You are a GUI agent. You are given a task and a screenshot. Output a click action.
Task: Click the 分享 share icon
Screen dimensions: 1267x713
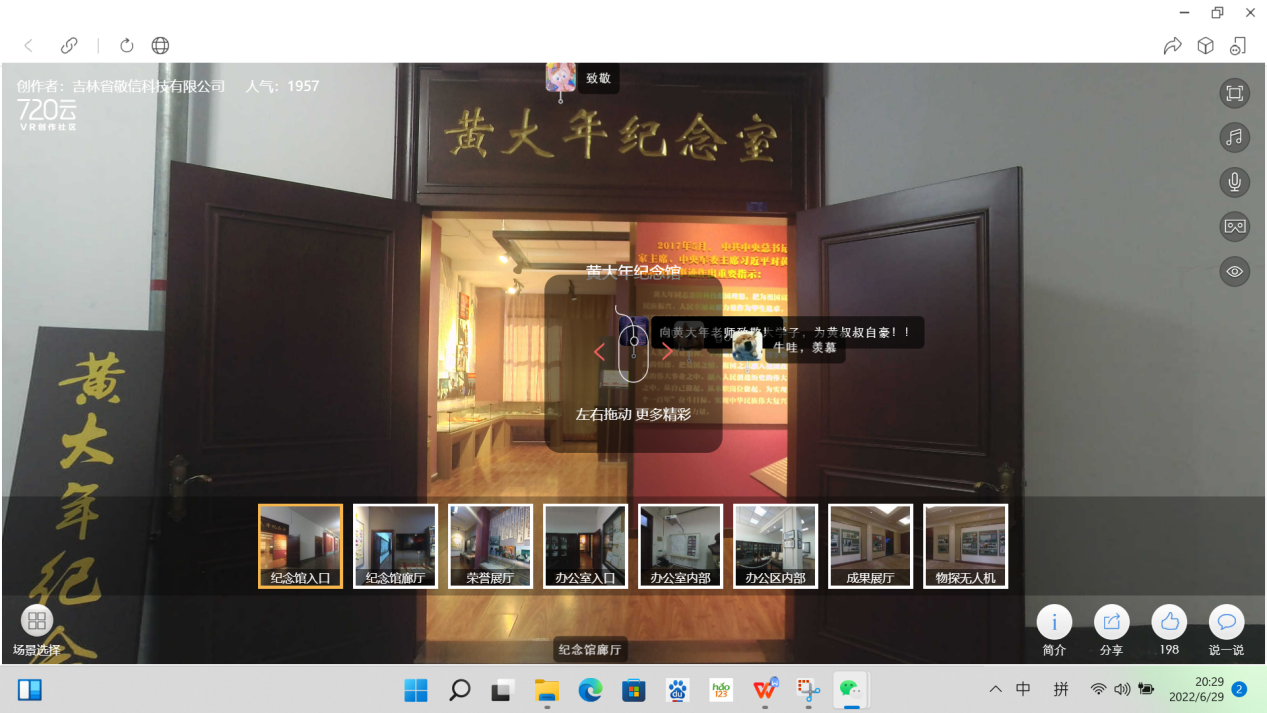click(1111, 622)
